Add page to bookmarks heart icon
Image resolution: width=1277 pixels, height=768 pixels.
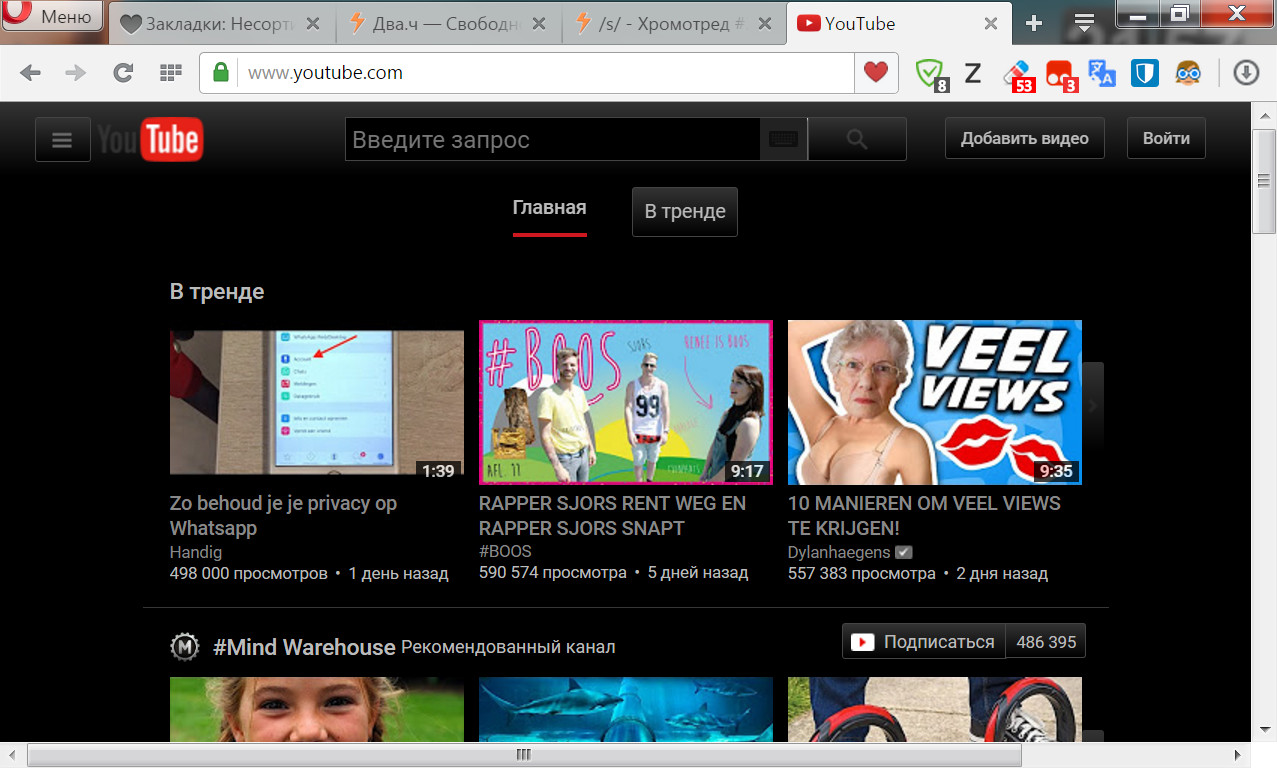[876, 72]
